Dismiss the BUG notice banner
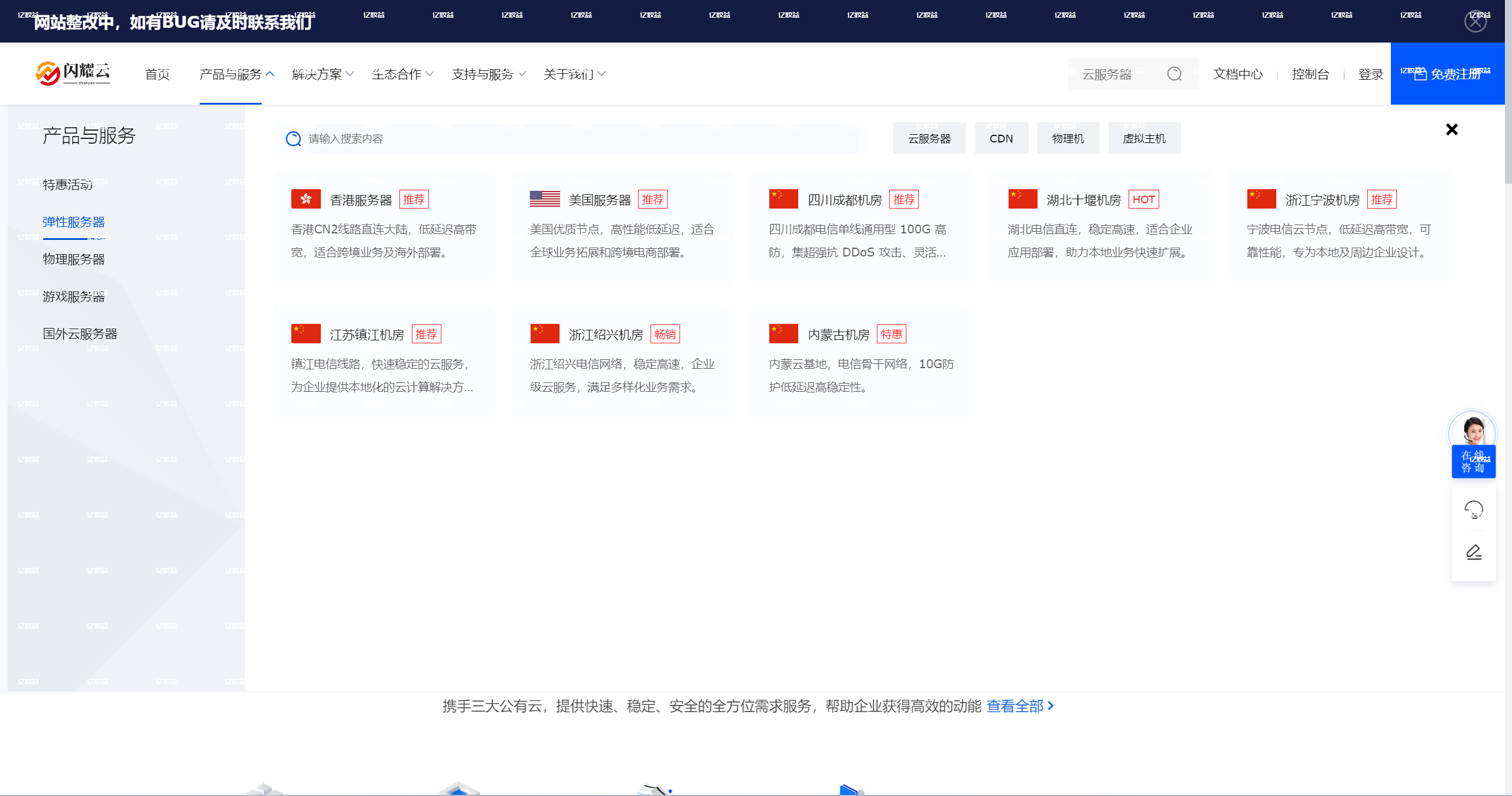 [x=1475, y=21]
